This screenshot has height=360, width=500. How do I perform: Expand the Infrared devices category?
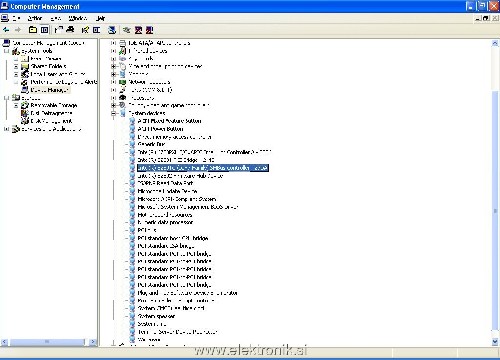(113, 51)
